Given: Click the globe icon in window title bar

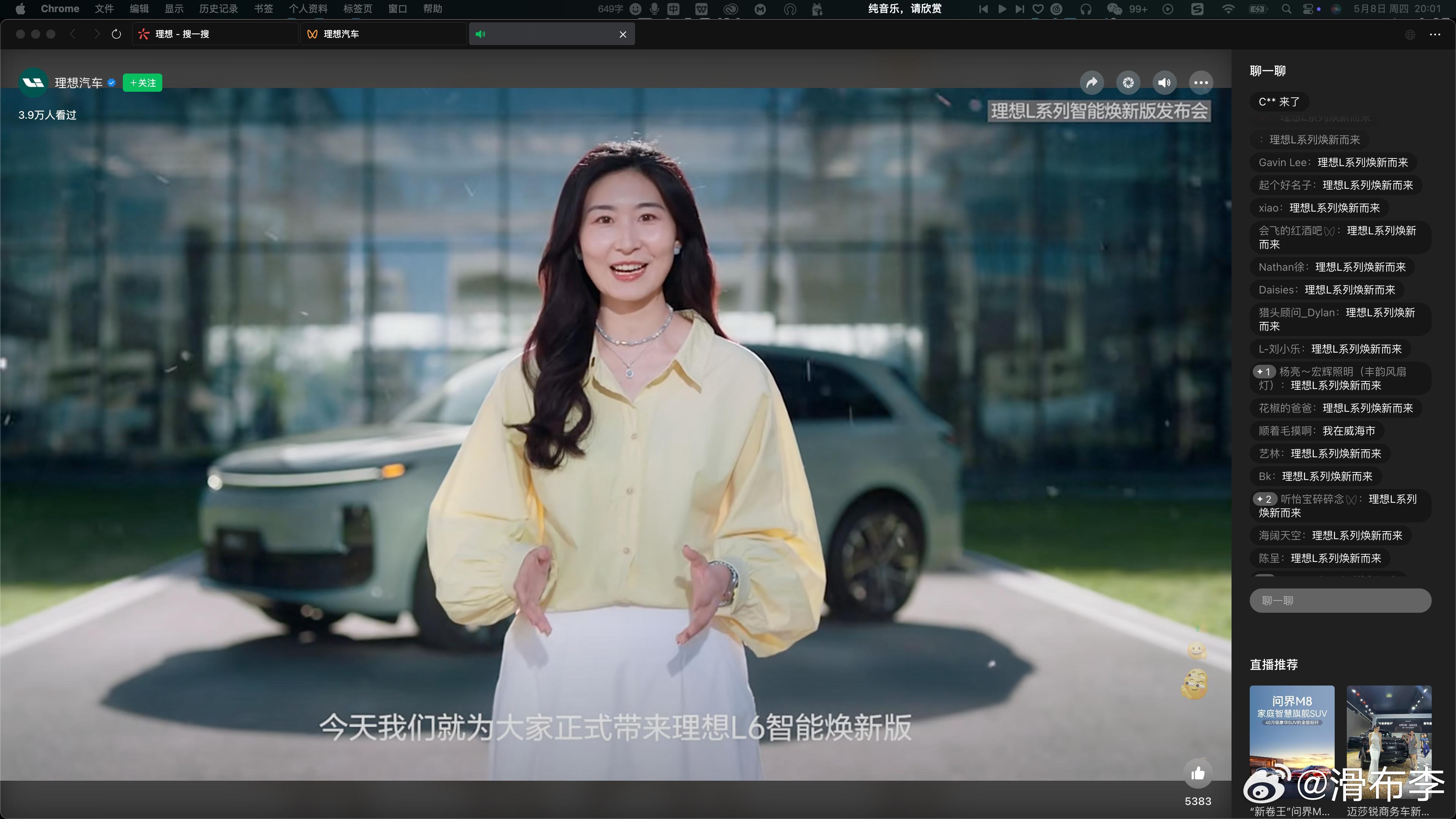Looking at the screenshot, I should pyautogui.click(x=1410, y=35).
